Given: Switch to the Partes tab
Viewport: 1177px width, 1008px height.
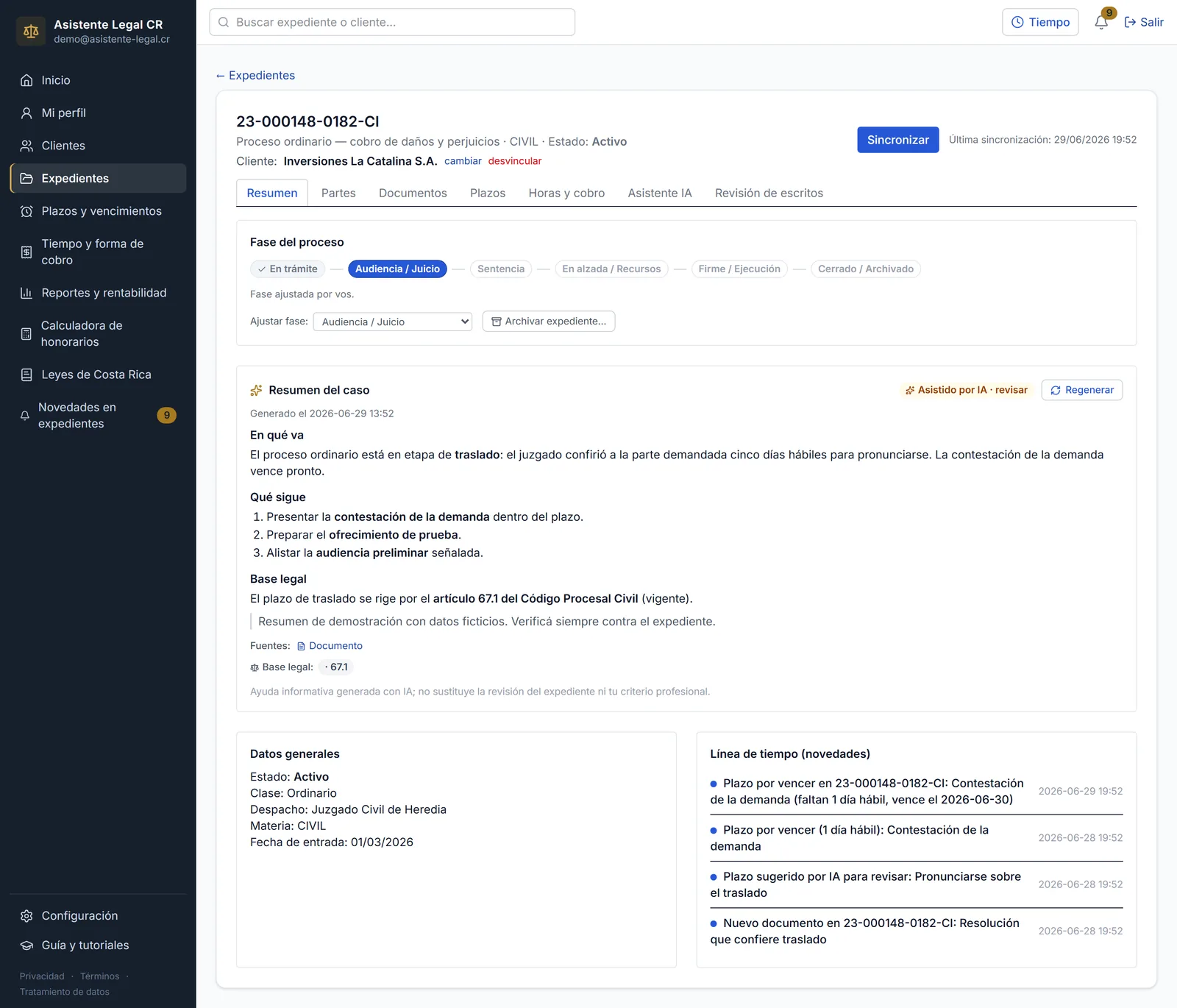Looking at the screenshot, I should click(x=338, y=193).
